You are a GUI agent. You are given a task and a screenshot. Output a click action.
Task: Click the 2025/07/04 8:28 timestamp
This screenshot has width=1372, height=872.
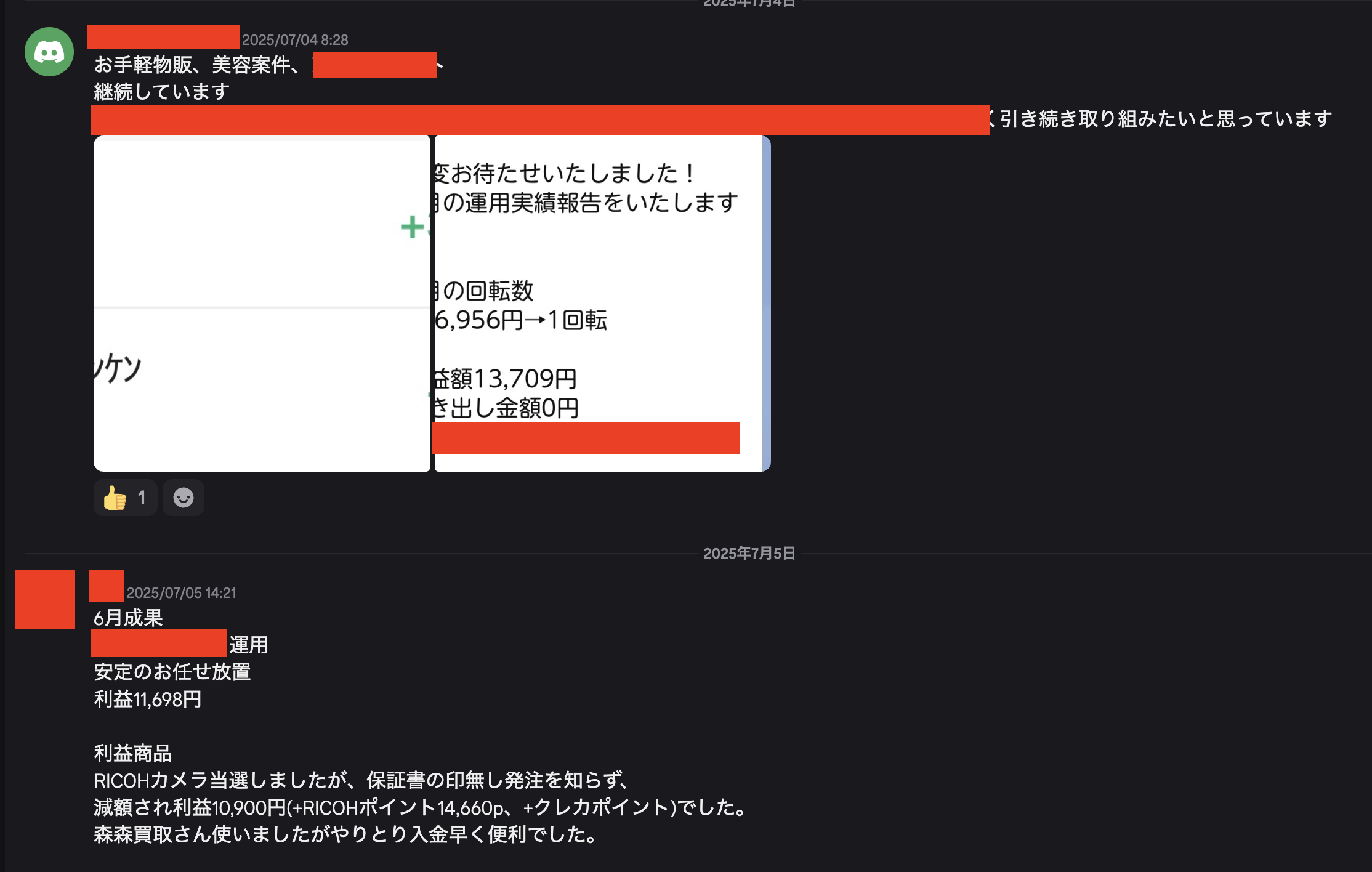(x=295, y=40)
